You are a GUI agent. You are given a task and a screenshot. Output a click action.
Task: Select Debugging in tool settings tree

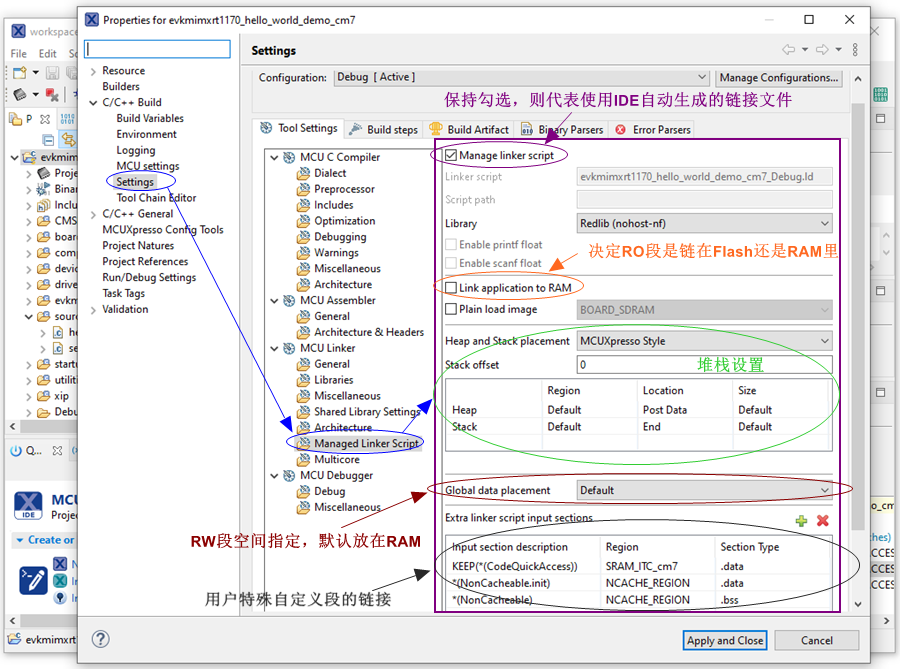(340, 237)
